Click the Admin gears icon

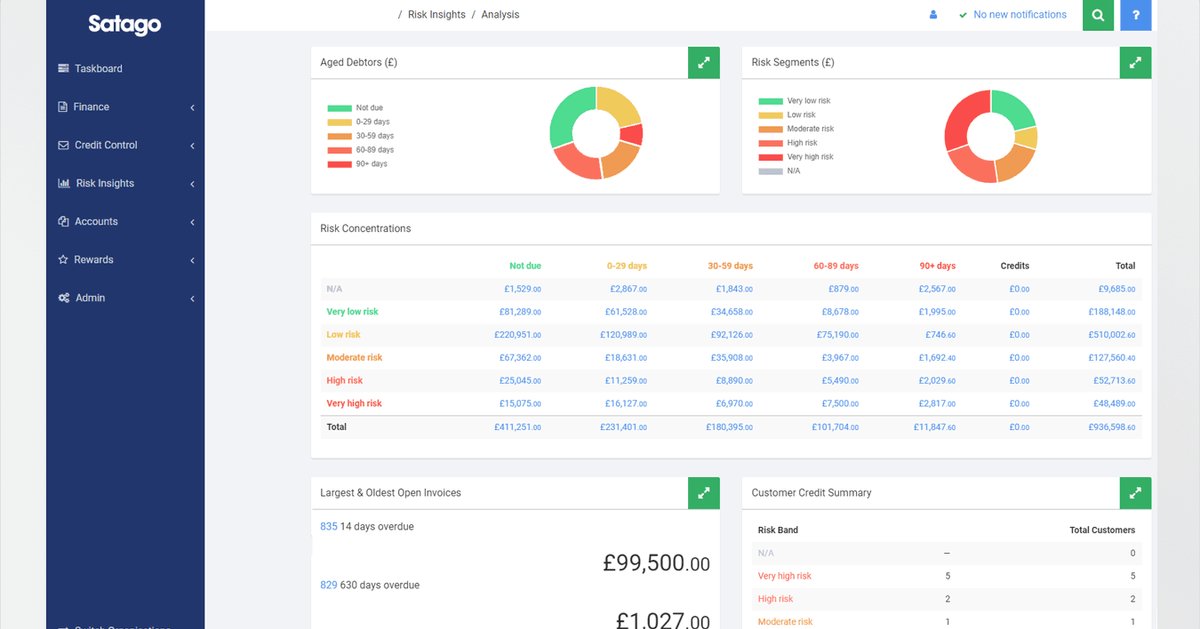tap(62, 297)
